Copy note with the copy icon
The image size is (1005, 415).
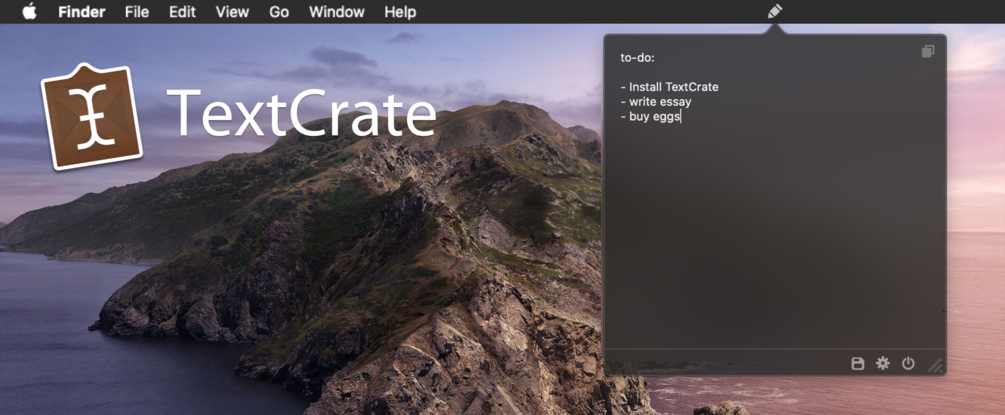[927, 51]
